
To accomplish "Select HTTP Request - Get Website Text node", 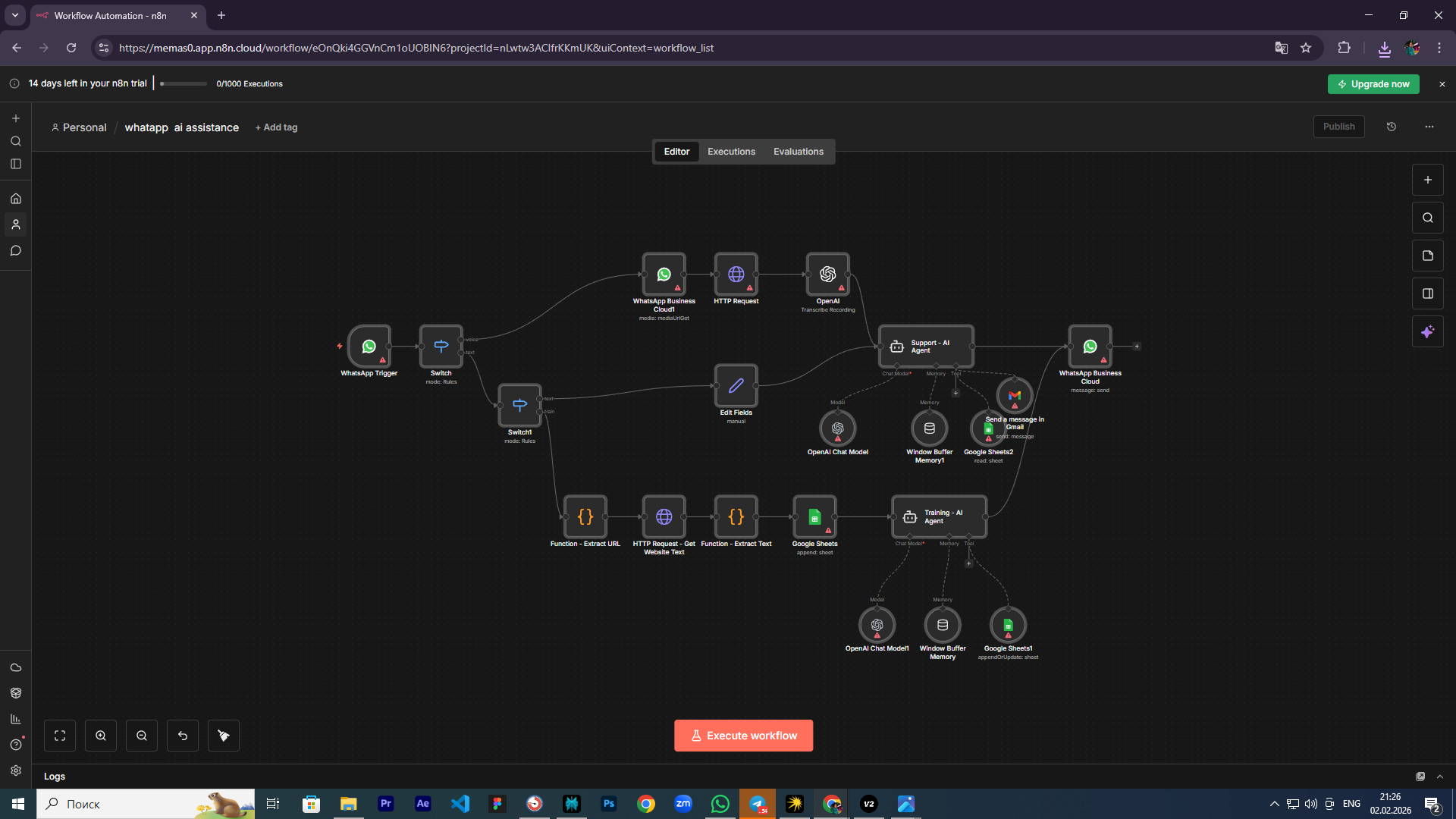I will click(x=664, y=517).
